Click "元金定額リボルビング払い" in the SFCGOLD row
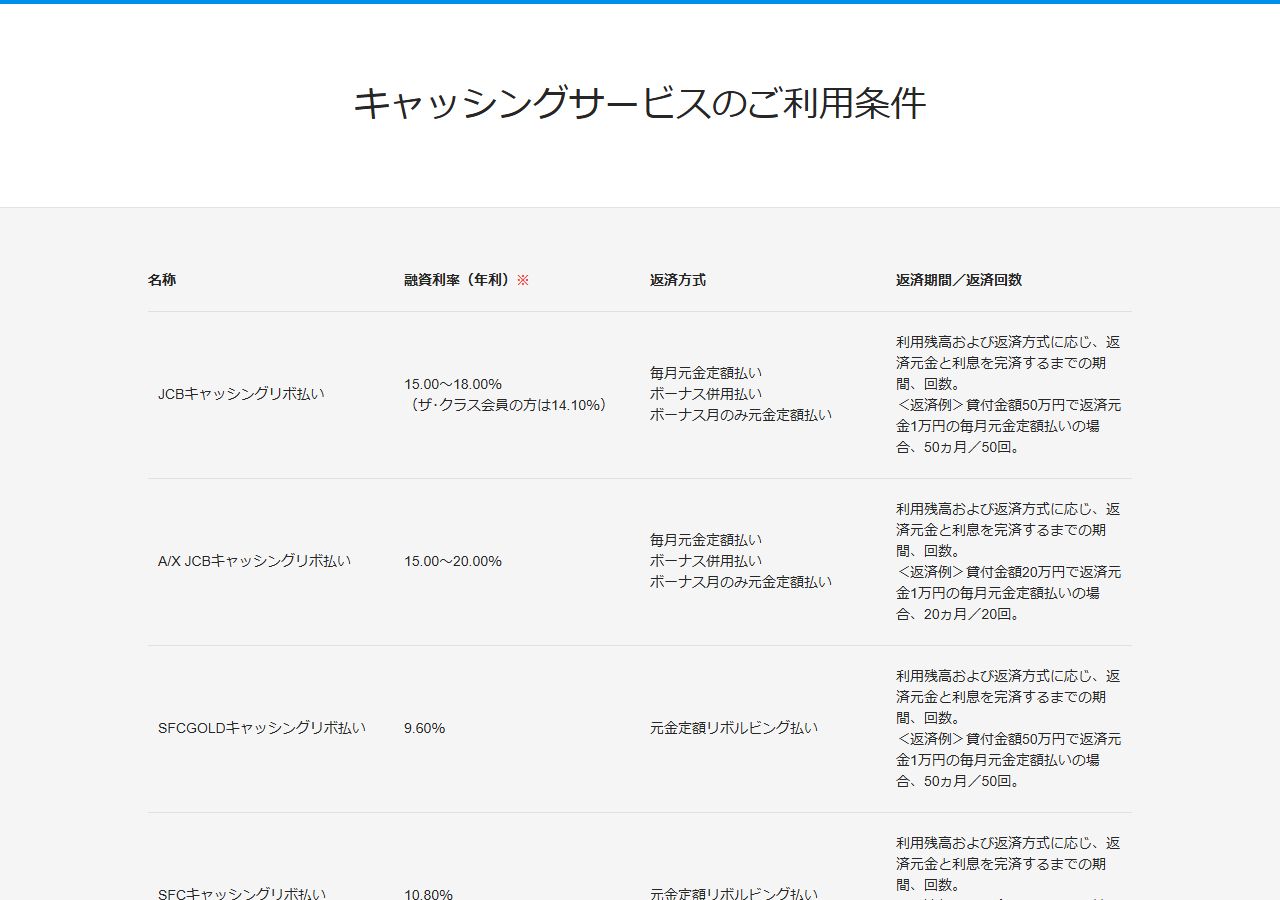The width and height of the screenshot is (1280, 900). click(734, 728)
